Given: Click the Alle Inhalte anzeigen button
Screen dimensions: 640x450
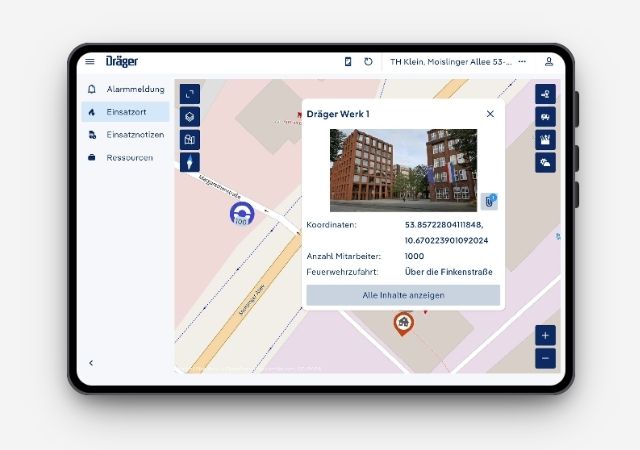Looking at the screenshot, I should tap(403, 295).
